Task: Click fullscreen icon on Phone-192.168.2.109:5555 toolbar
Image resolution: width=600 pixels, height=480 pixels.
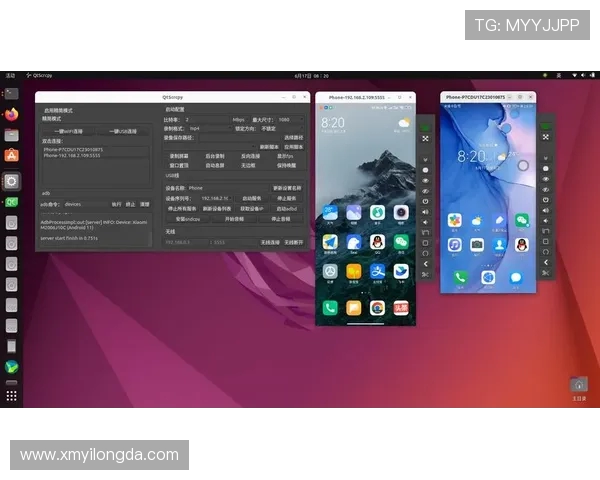Action: tap(425, 138)
